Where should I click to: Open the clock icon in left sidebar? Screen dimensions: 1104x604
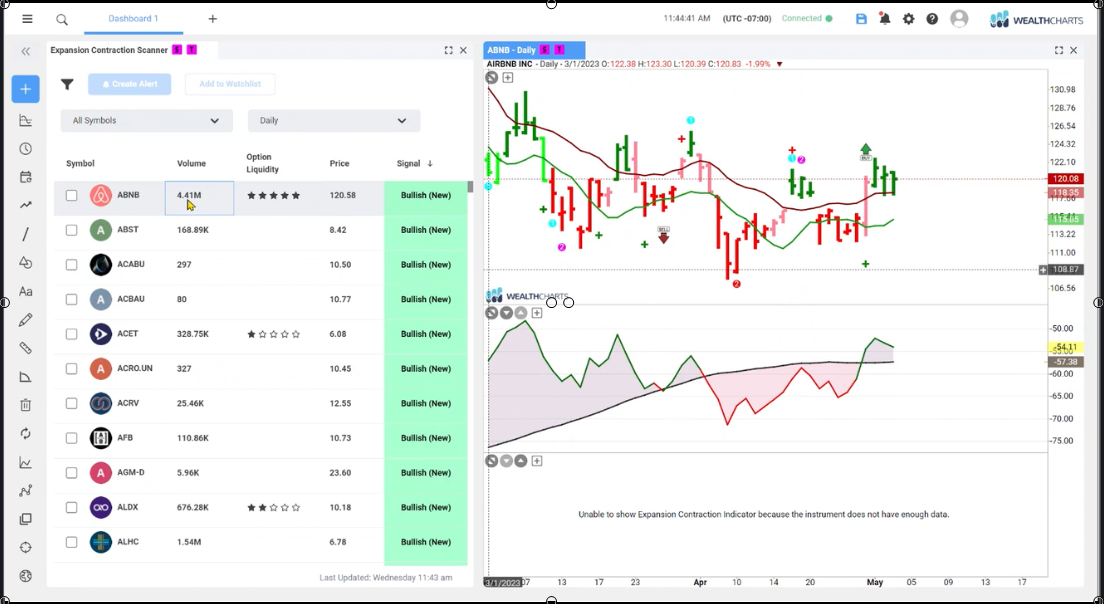[x=25, y=149]
